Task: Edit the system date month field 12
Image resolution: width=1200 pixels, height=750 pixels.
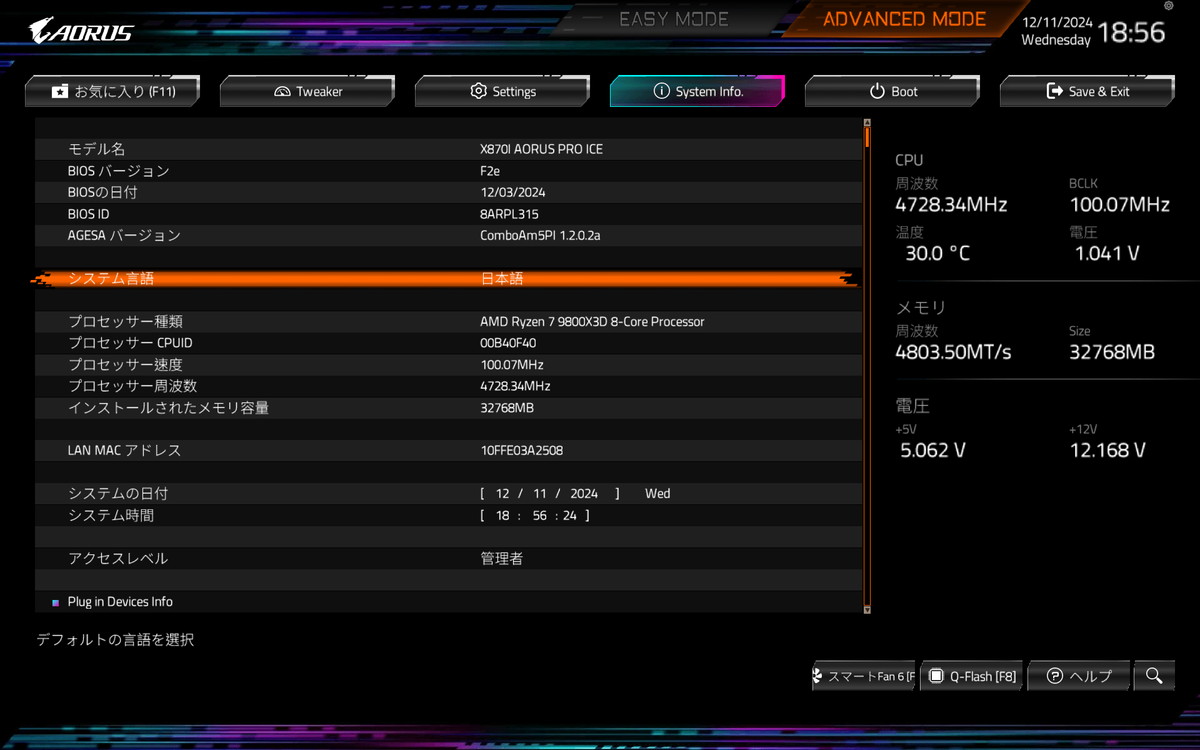Action: [503, 494]
